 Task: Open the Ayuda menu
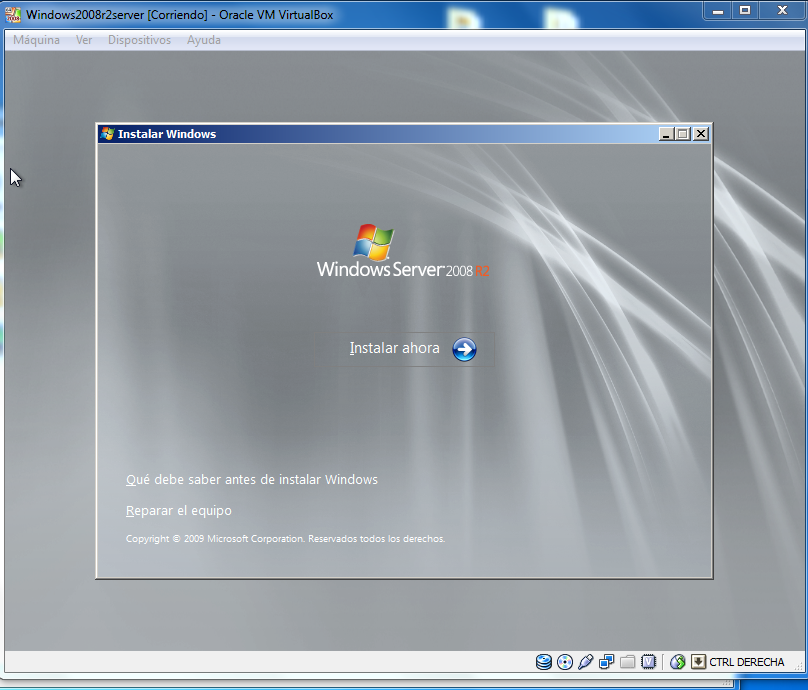(x=204, y=40)
